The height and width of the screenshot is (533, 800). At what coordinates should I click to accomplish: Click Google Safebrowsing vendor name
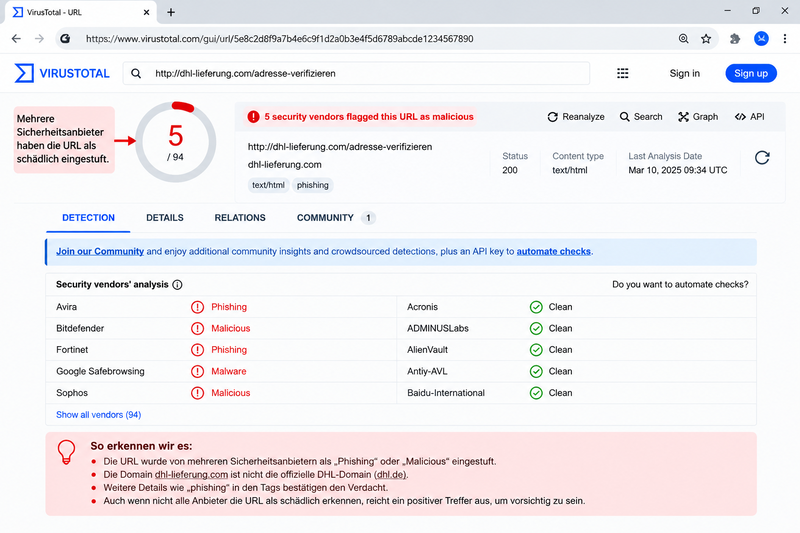[100, 371]
